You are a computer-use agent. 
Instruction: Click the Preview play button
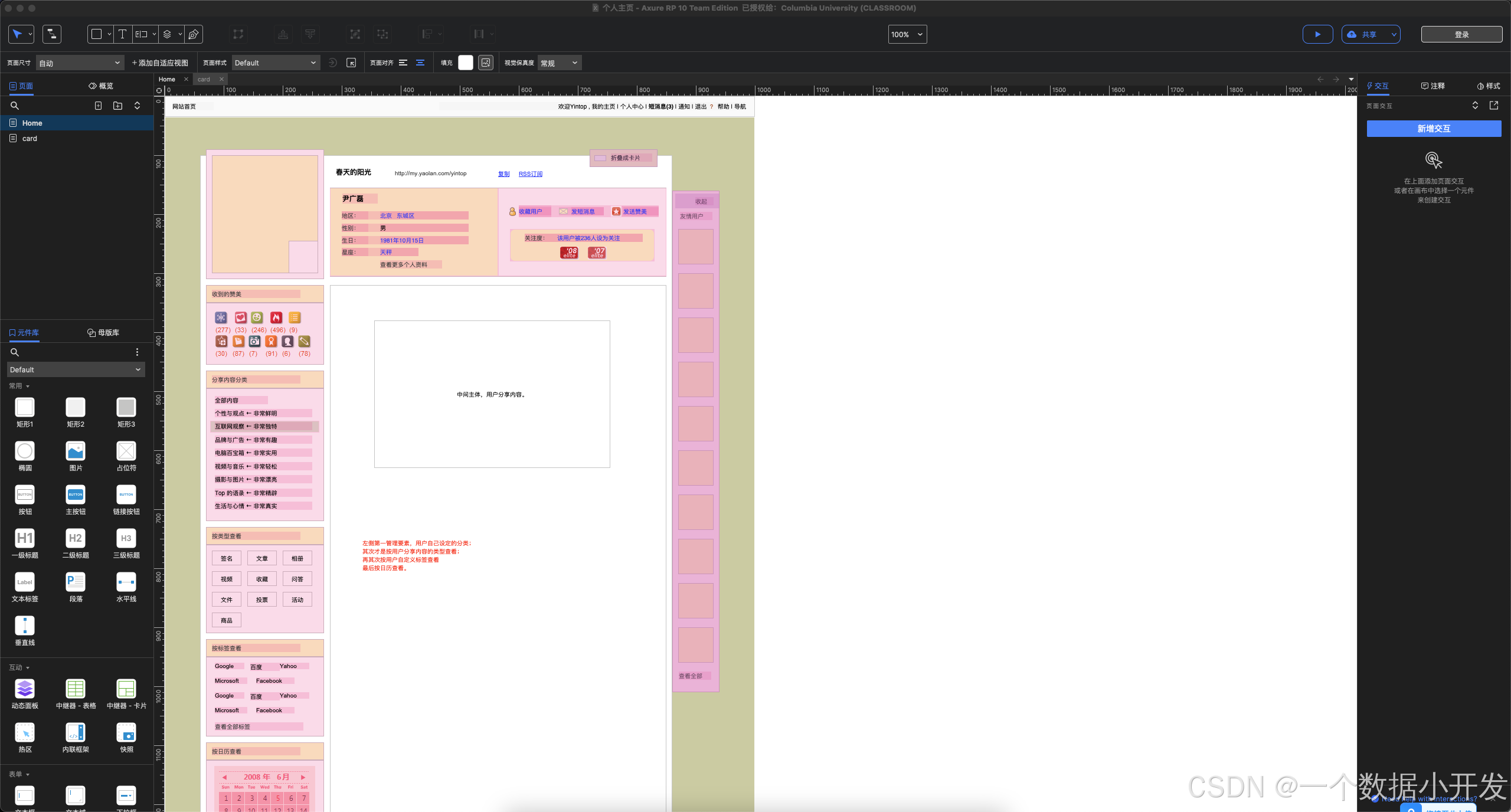tap(1317, 34)
